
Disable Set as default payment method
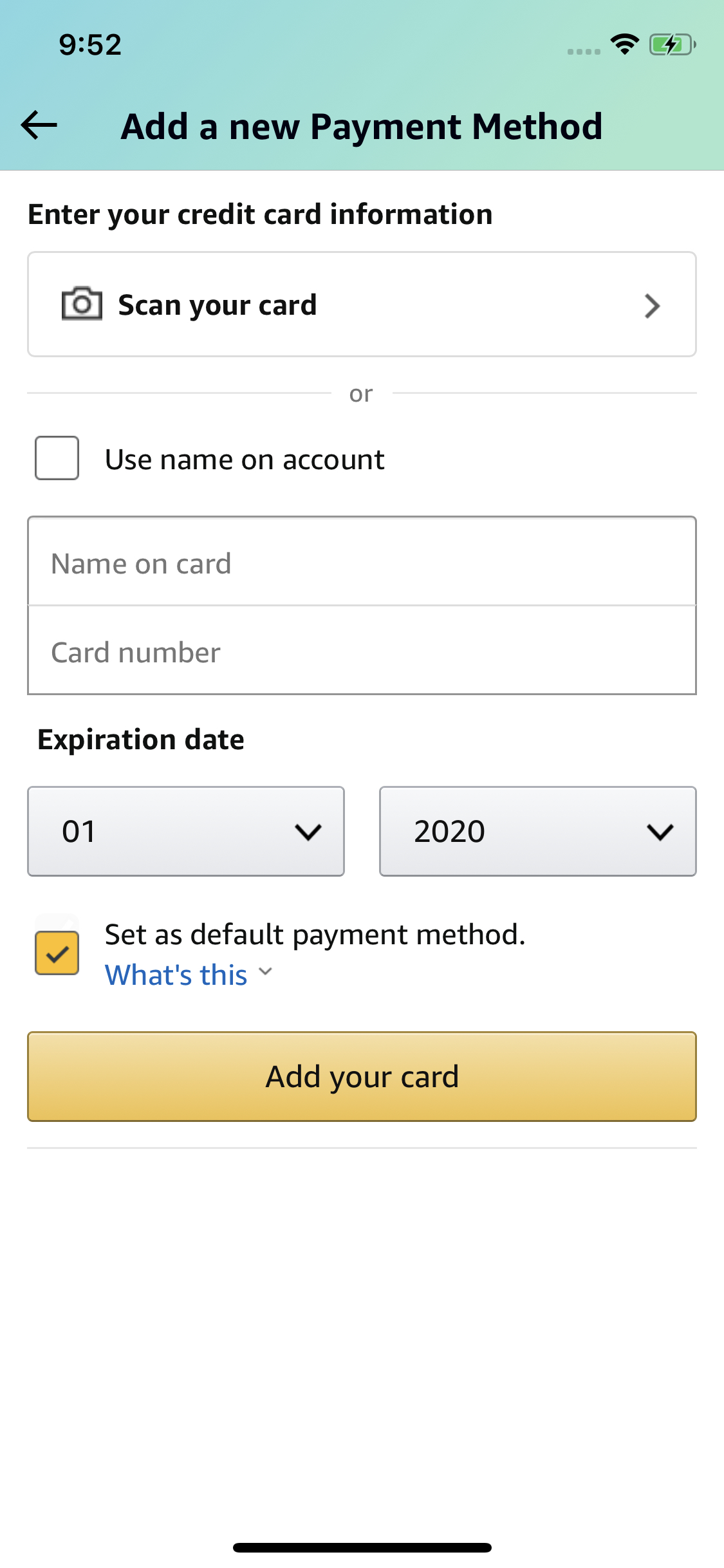pos(57,955)
